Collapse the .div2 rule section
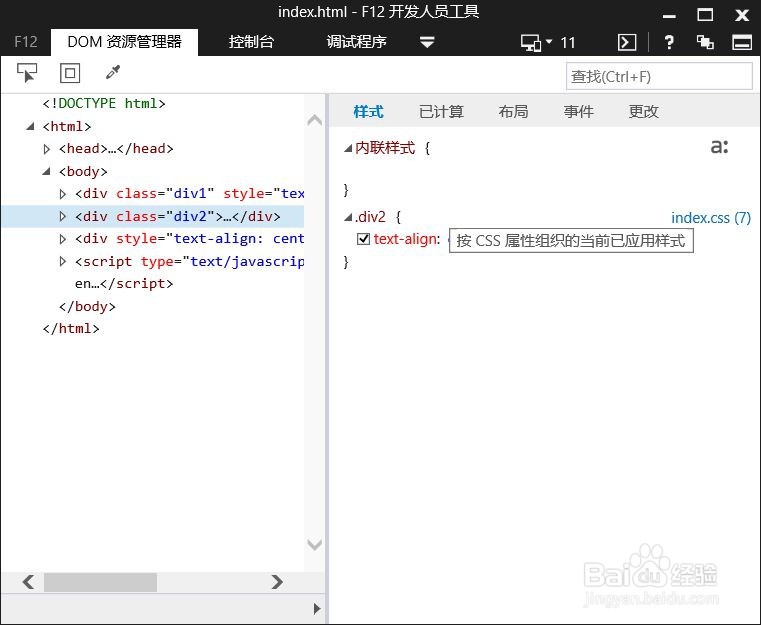 [348, 217]
